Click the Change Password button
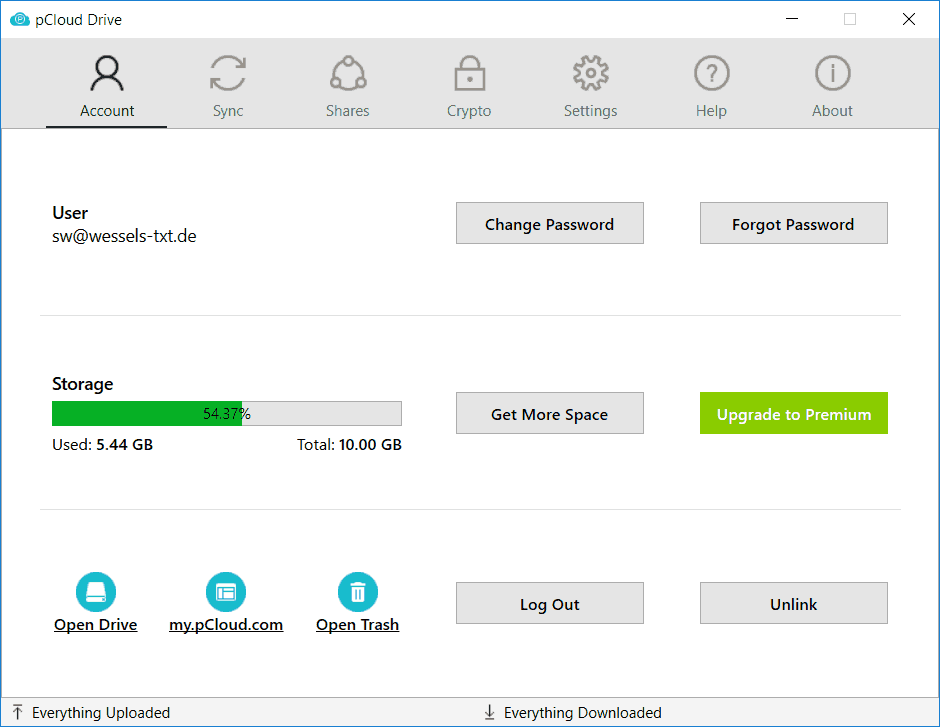Image resolution: width=940 pixels, height=727 pixels. coord(550,223)
